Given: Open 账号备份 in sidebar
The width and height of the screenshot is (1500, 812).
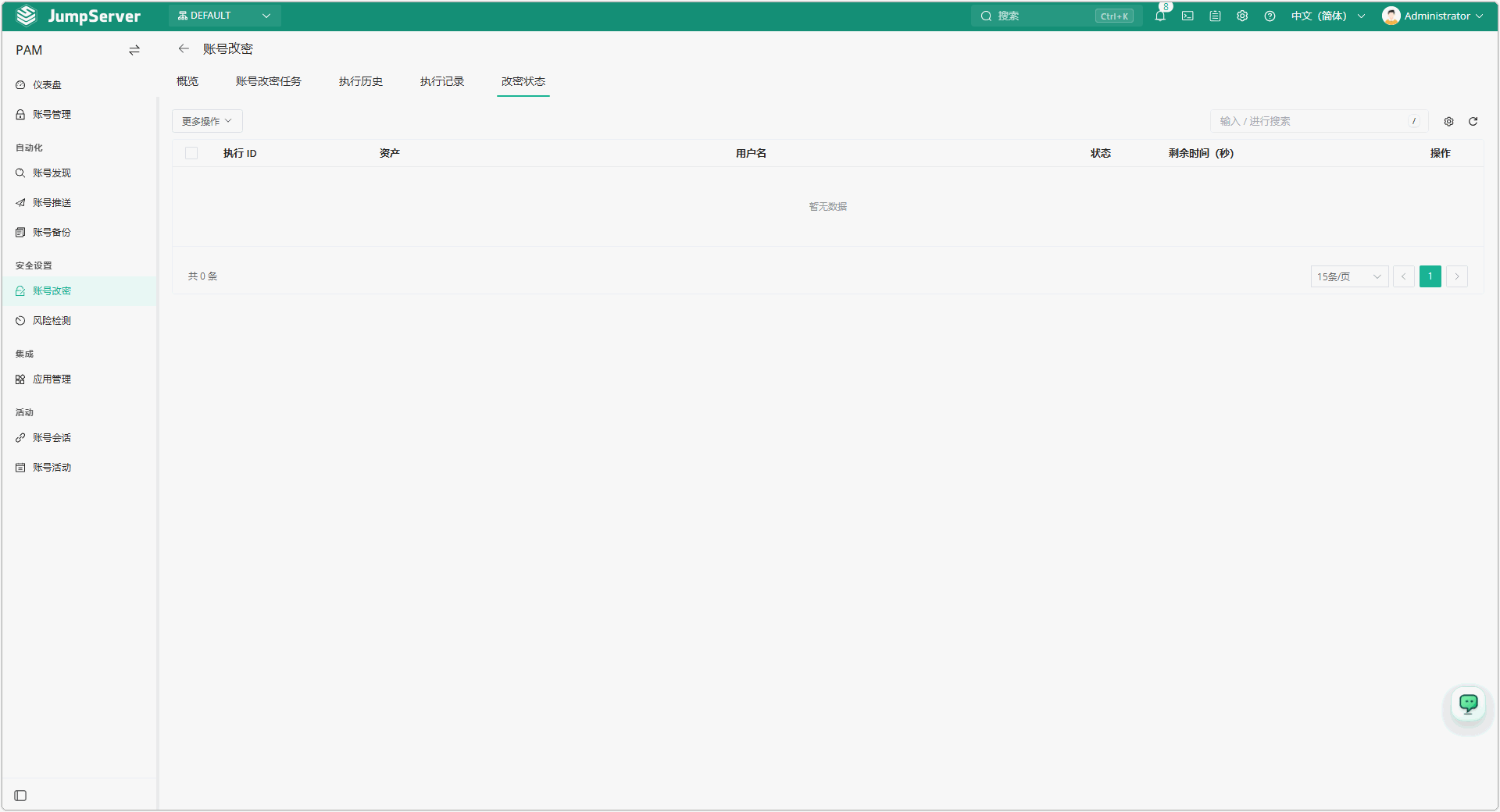Looking at the screenshot, I should click(79, 233).
